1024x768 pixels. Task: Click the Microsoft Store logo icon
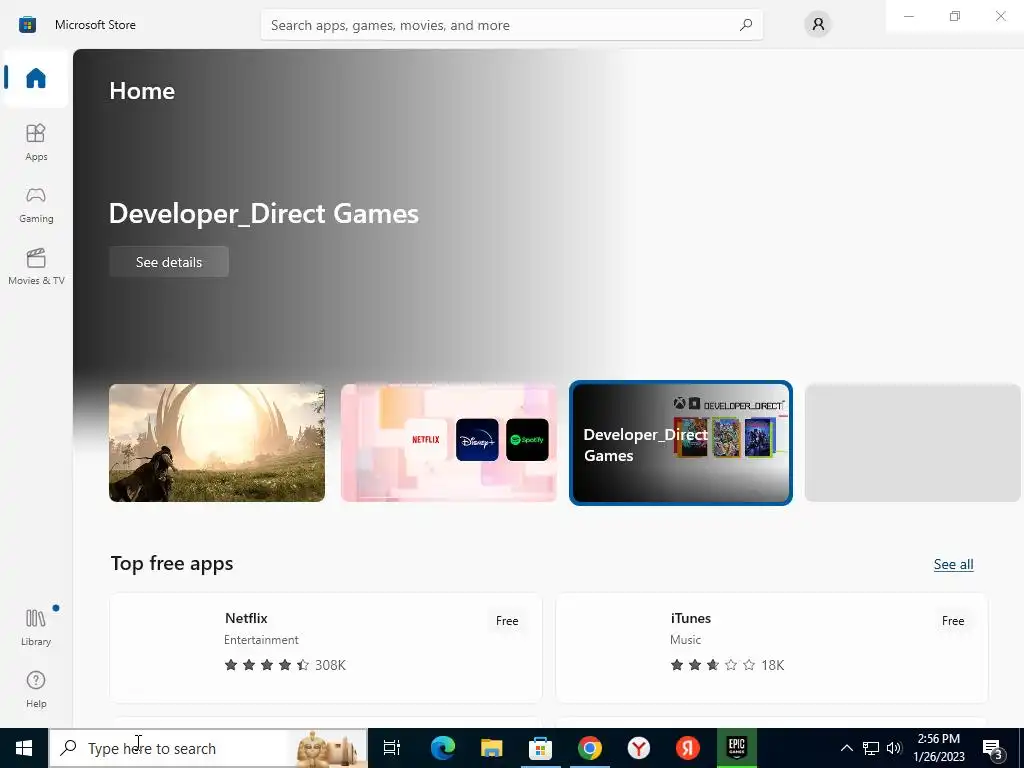27,25
